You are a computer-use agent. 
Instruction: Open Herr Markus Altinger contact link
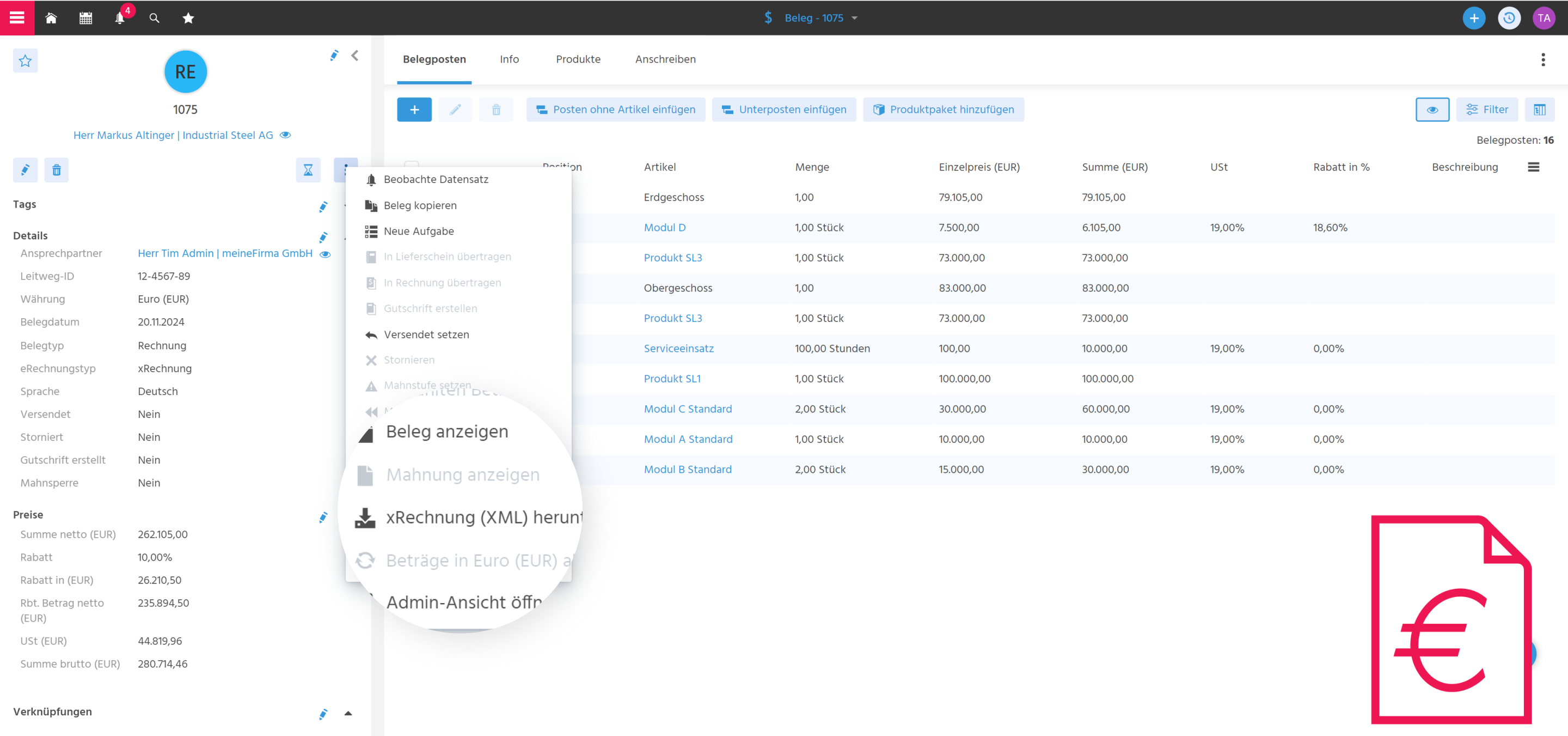pos(173,135)
